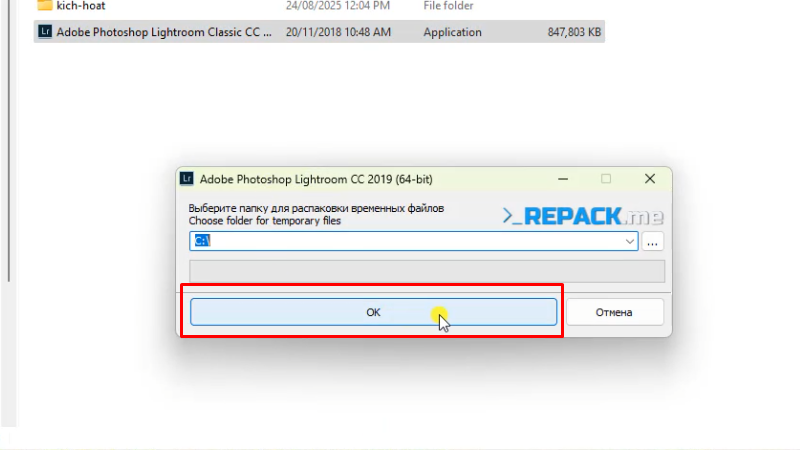Click the Application type cell

pyautogui.click(x=452, y=32)
